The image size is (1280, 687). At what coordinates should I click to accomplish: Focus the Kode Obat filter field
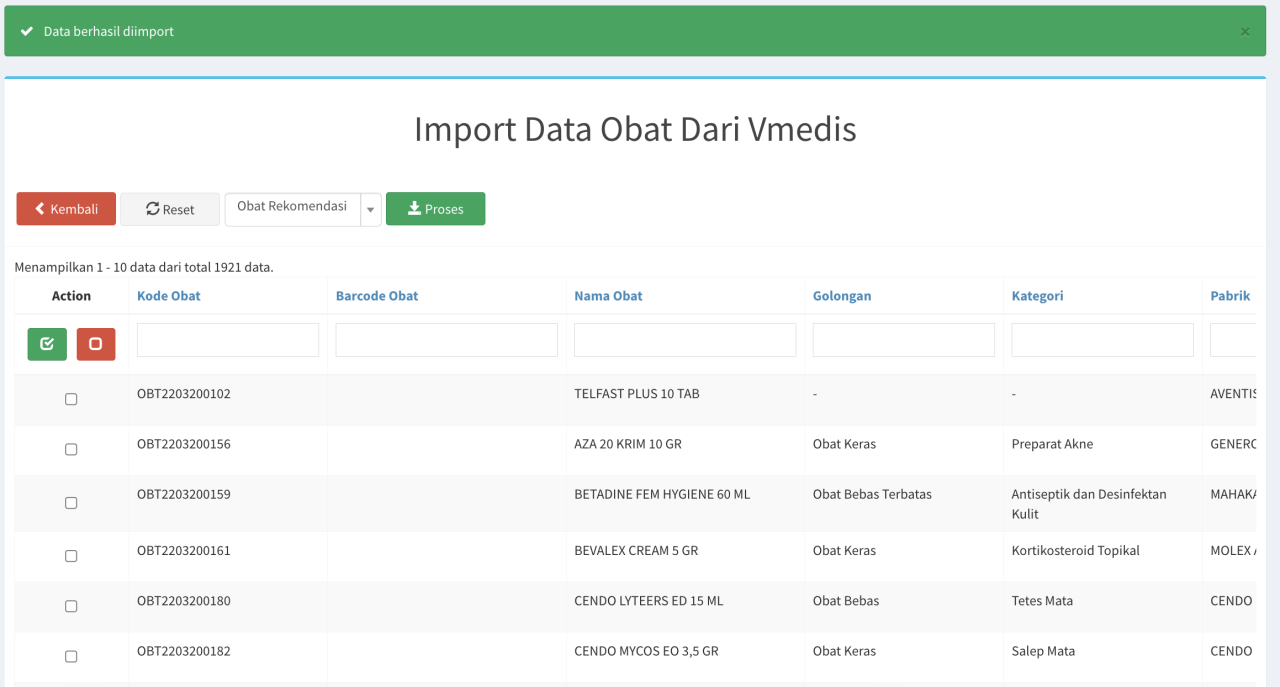point(228,340)
